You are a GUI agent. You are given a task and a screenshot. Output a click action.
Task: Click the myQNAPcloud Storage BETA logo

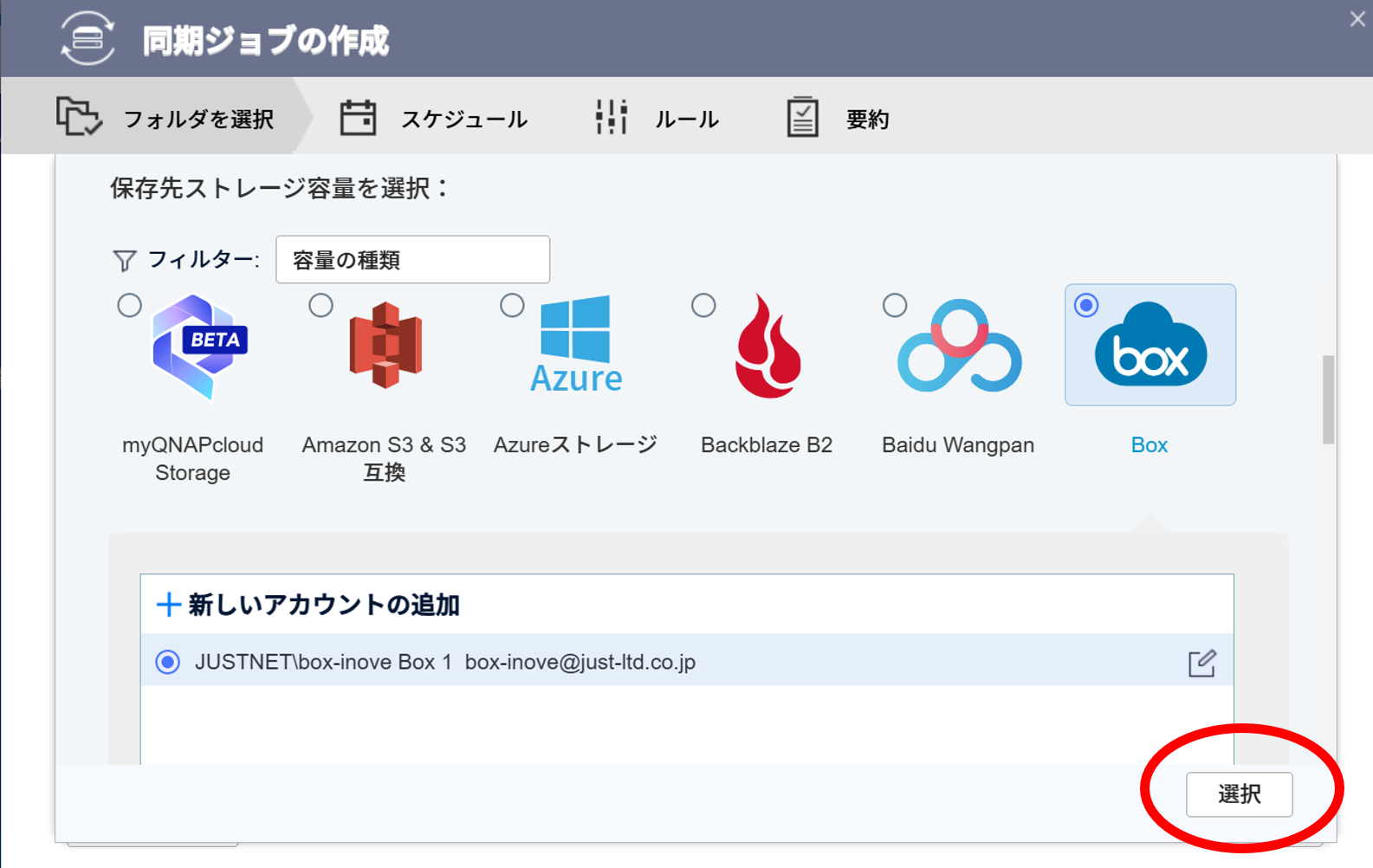tap(199, 347)
